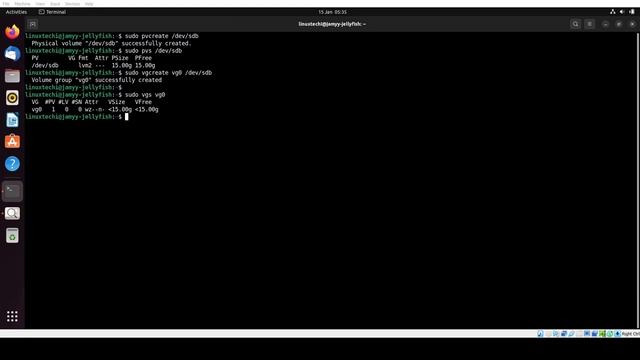Open the VirtualBox File menu
Viewport: 640px width, 360px height.
[6, 4]
